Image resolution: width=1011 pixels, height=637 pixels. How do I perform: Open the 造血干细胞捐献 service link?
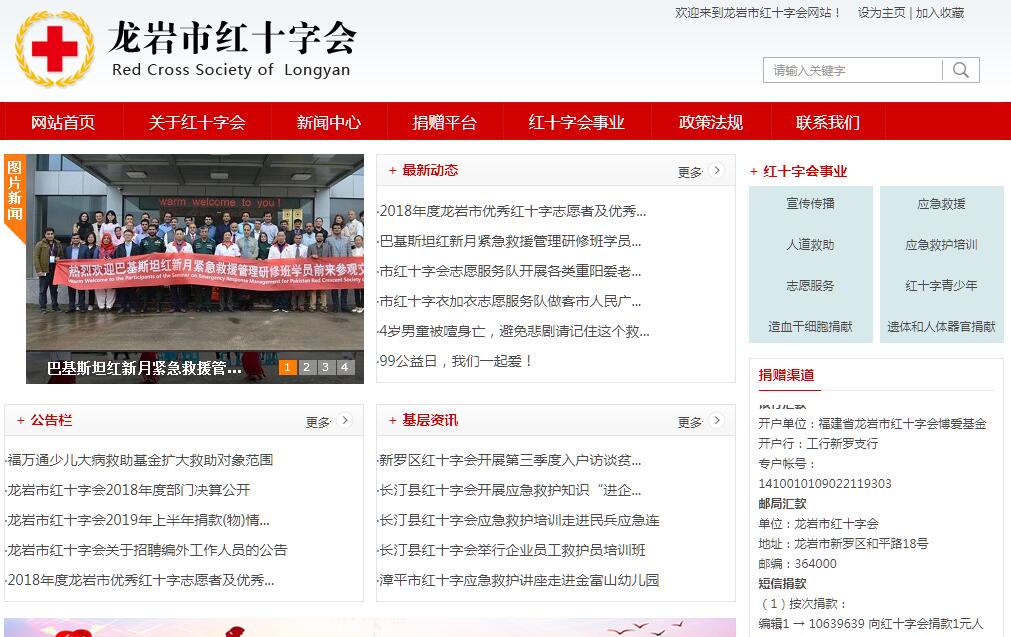tap(810, 326)
